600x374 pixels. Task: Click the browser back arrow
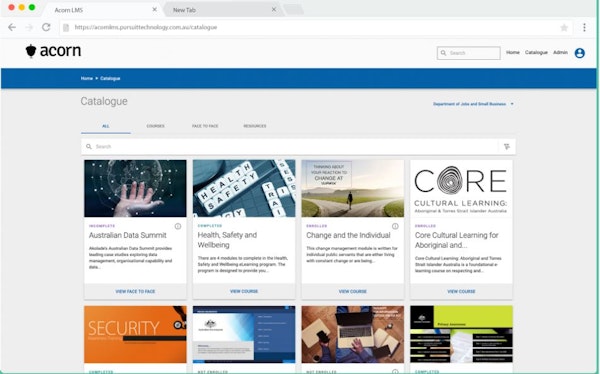(x=12, y=27)
